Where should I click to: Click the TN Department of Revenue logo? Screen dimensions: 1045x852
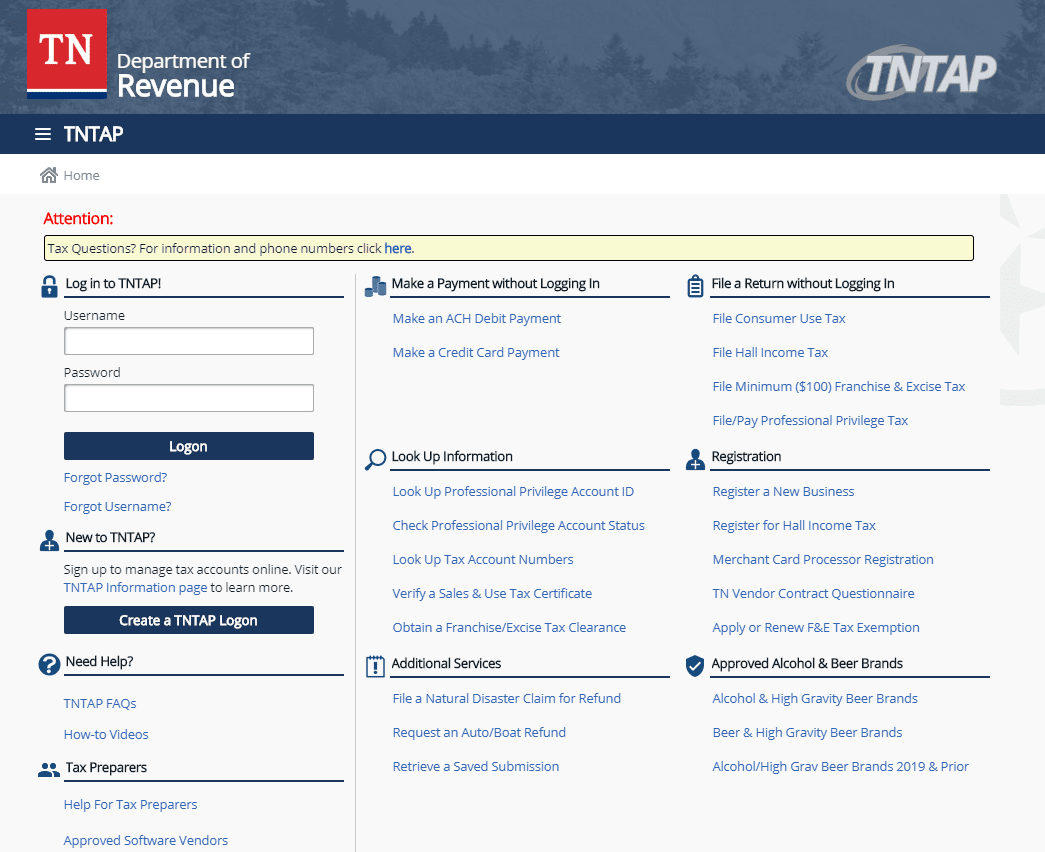point(139,55)
